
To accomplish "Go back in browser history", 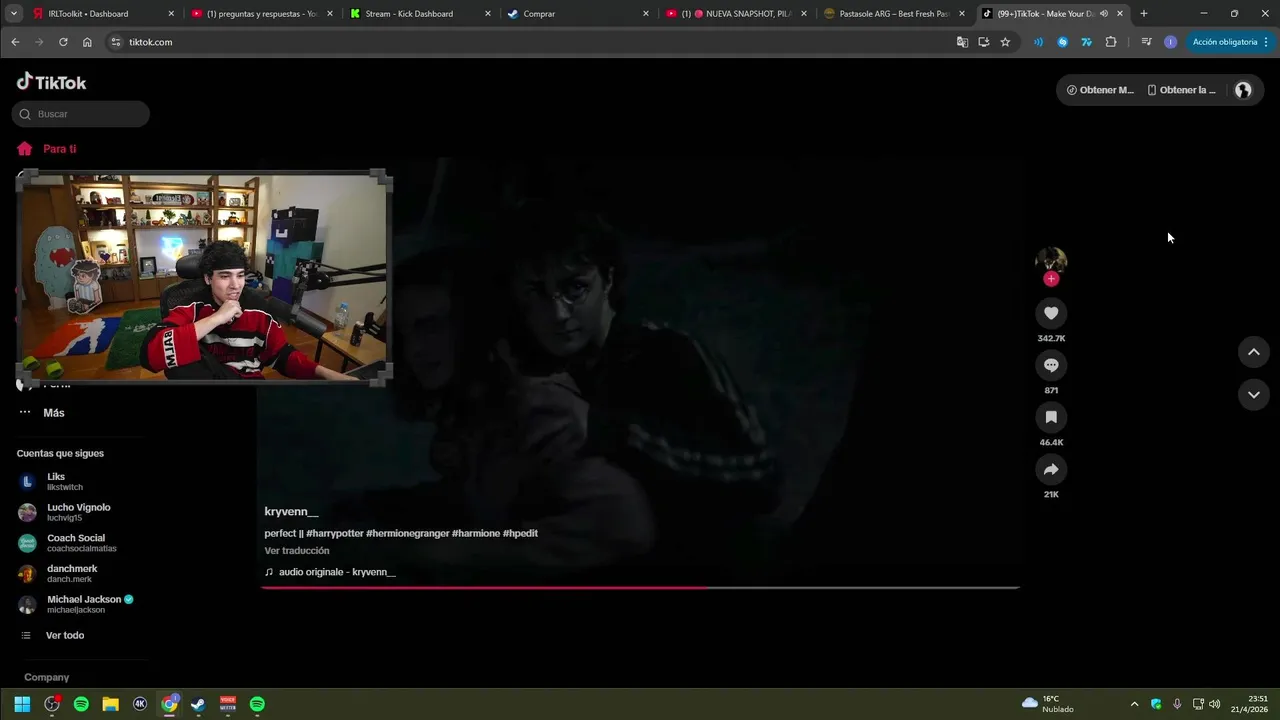I will (x=15, y=42).
